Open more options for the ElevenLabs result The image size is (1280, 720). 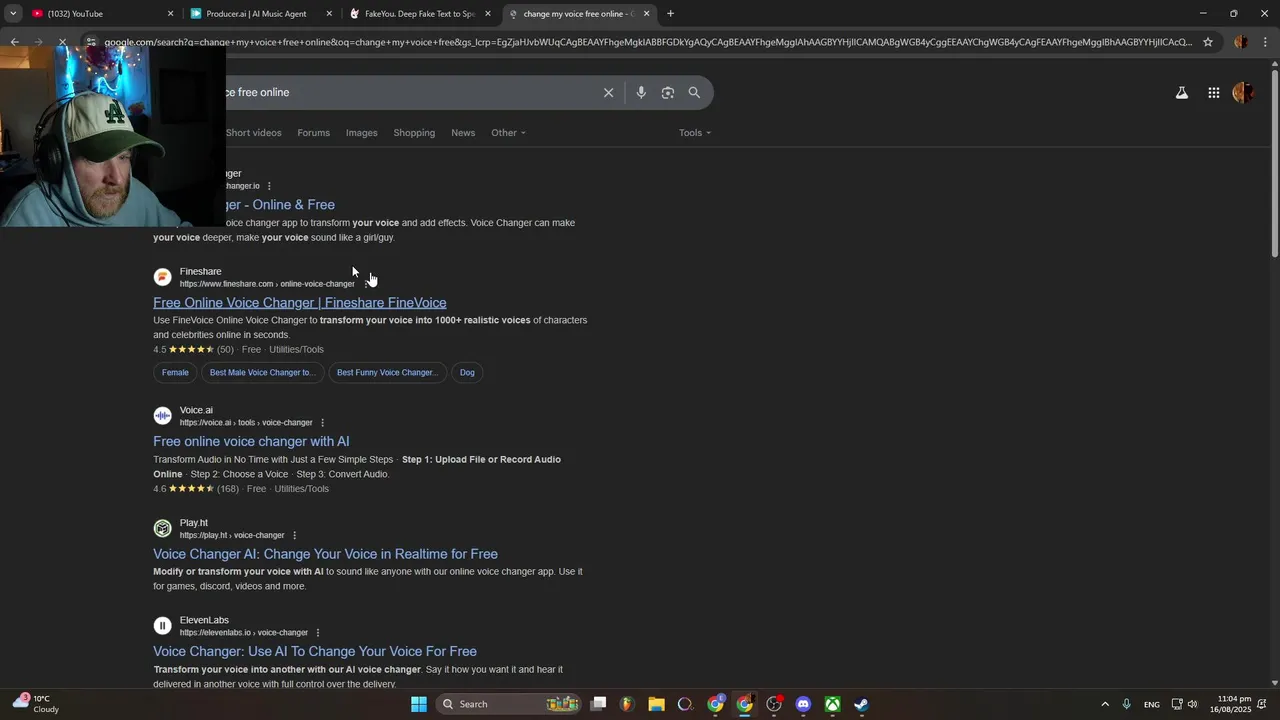(318, 633)
